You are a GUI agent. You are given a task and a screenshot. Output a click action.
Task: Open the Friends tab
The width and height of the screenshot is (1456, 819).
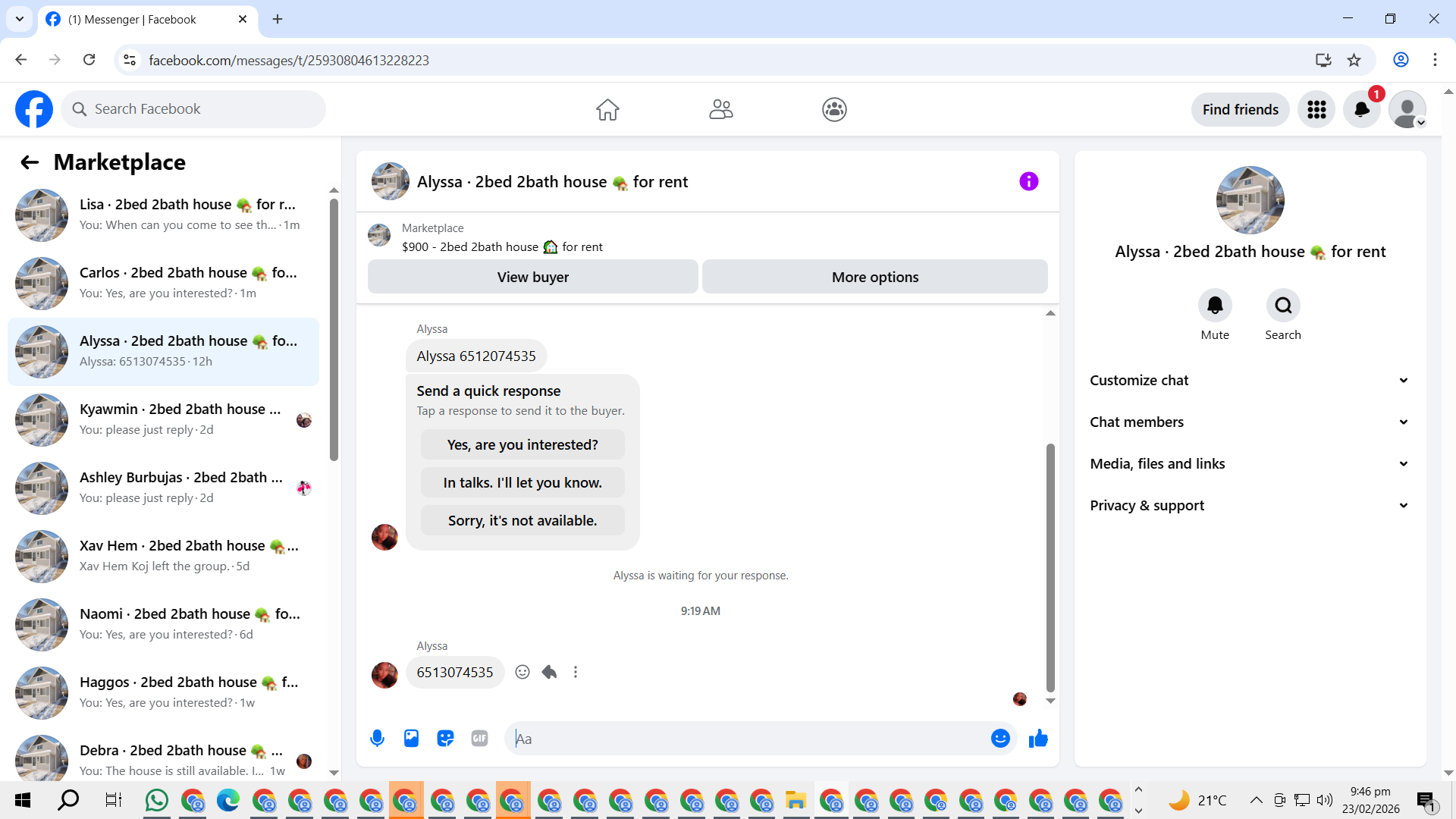720,109
